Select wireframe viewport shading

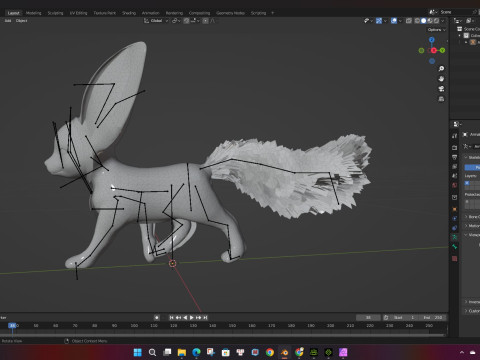[x=417, y=21]
